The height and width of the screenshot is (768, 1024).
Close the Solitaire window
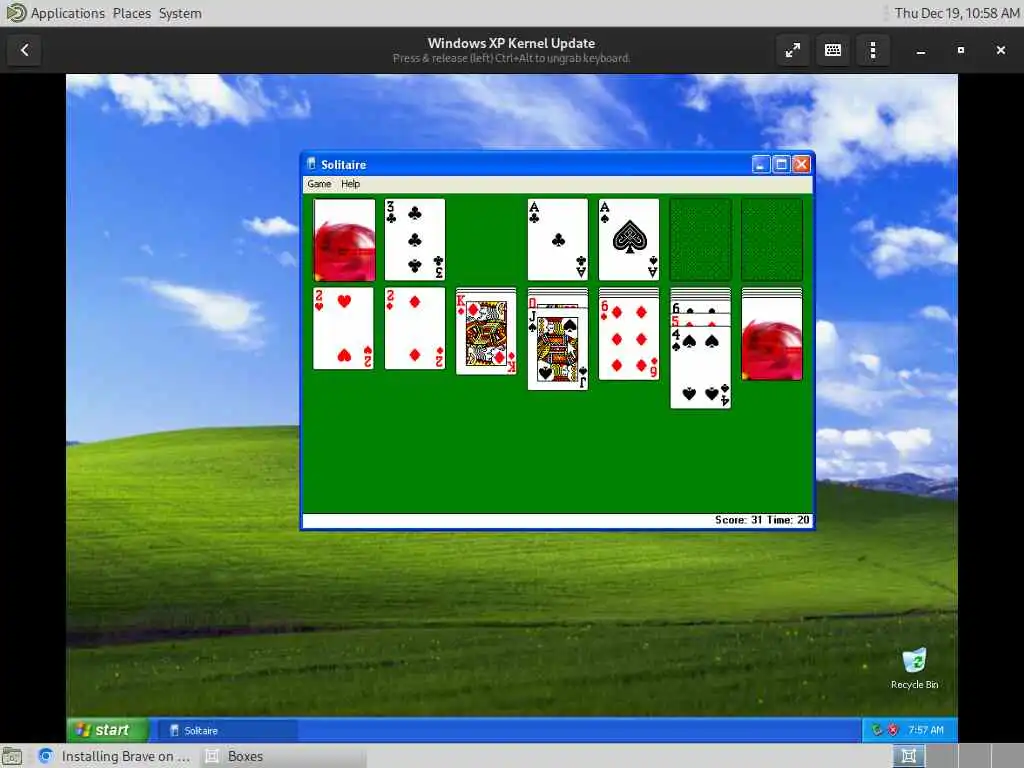[x=801, y=164]
